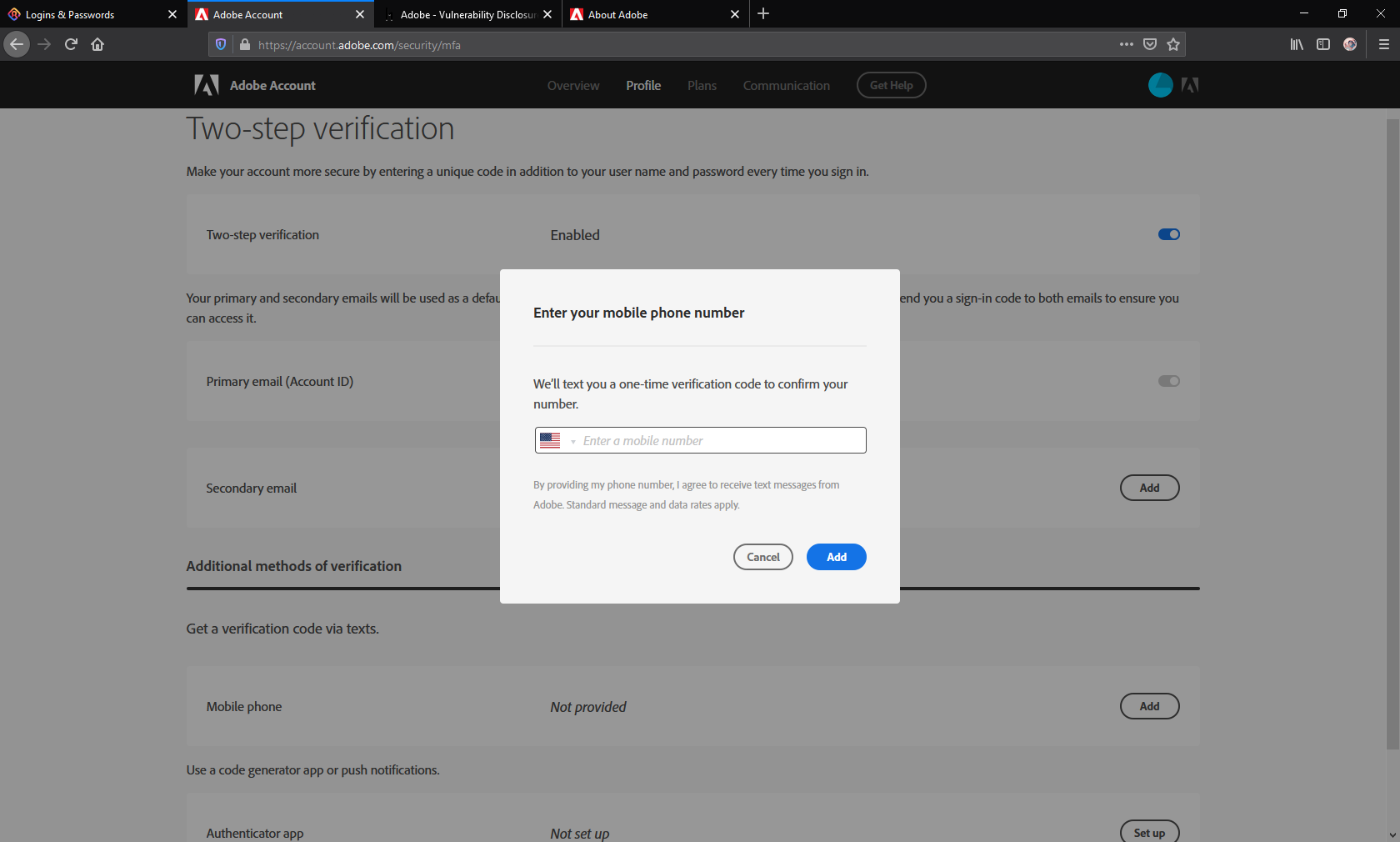Open Firefox hamburger menu
Screen dimensions: 1400x842
1384,44
